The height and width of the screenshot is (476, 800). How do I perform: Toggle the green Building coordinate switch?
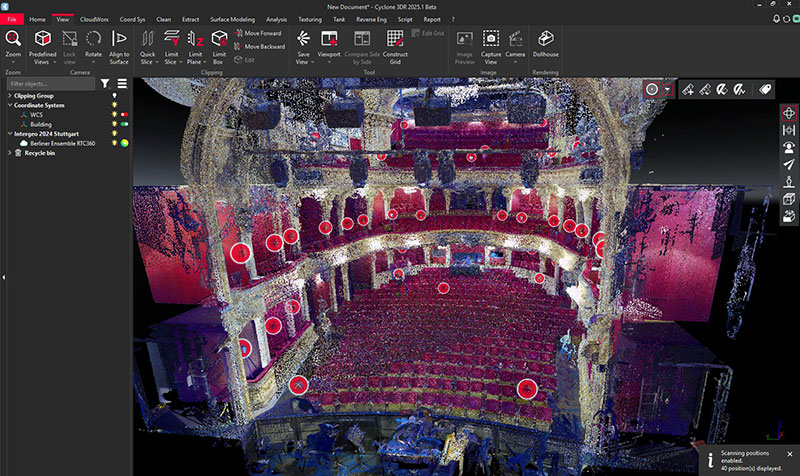point(125,124)
